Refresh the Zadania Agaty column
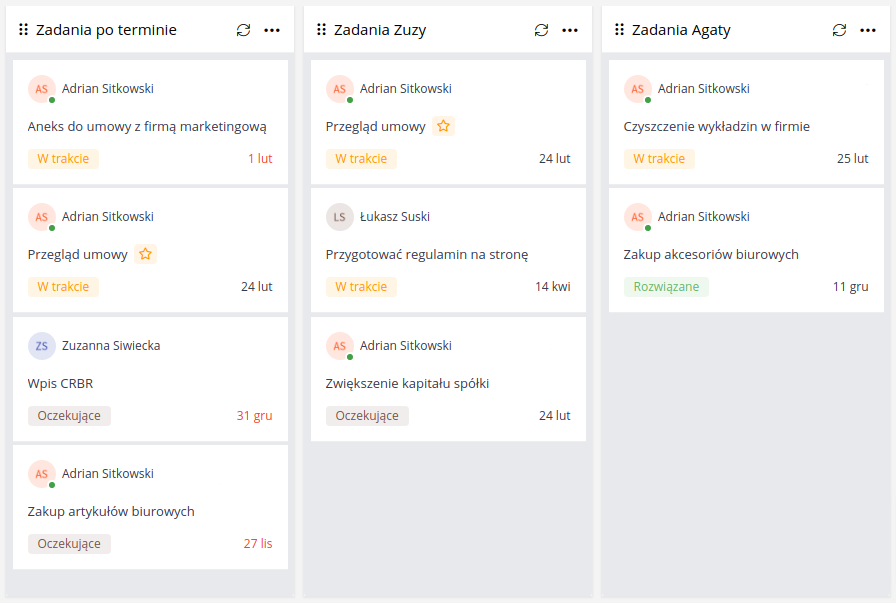The height and width of the screenshot is (603, 896). pos(839,30)
